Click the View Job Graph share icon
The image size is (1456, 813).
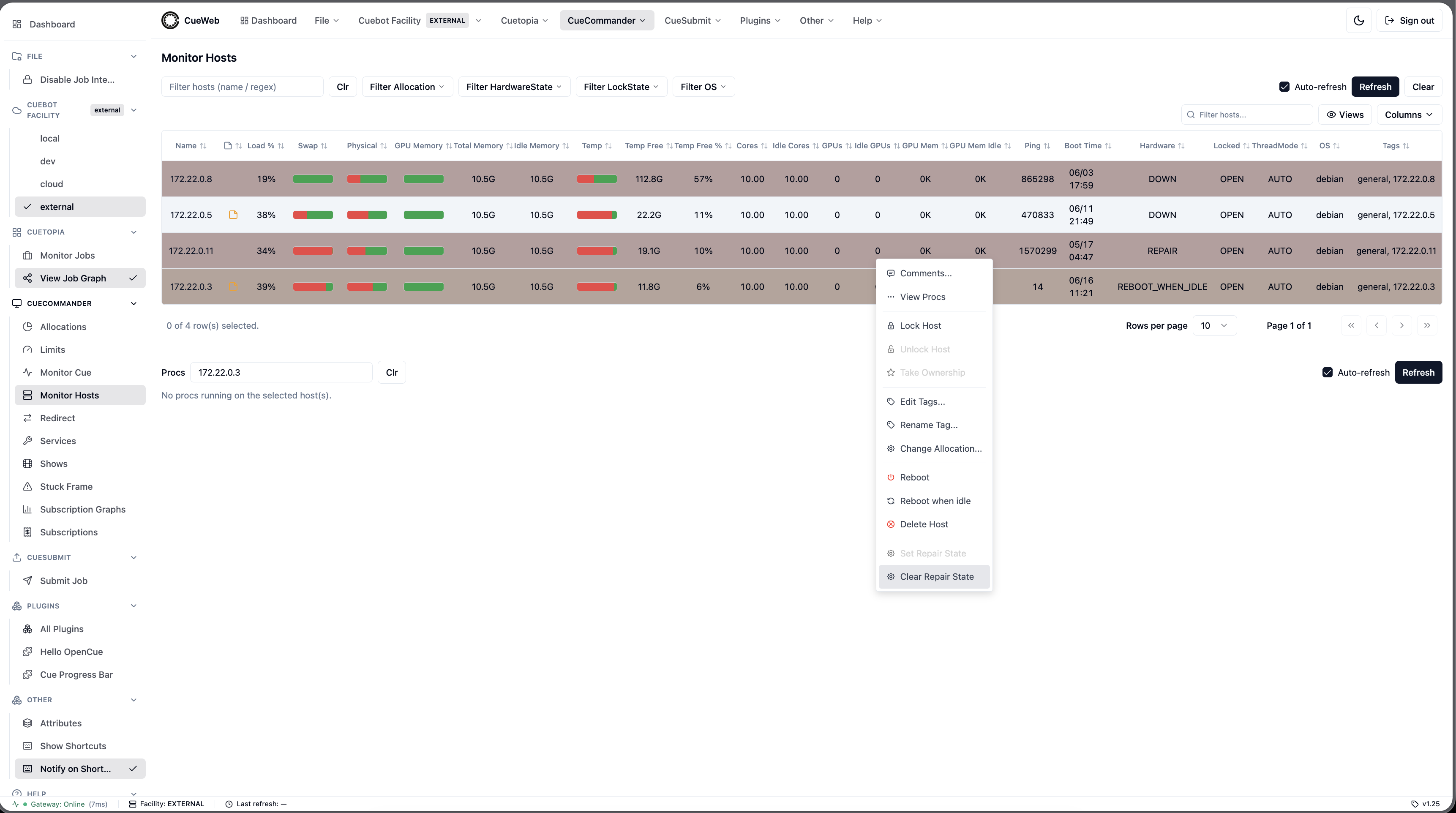tap(27, 278)
